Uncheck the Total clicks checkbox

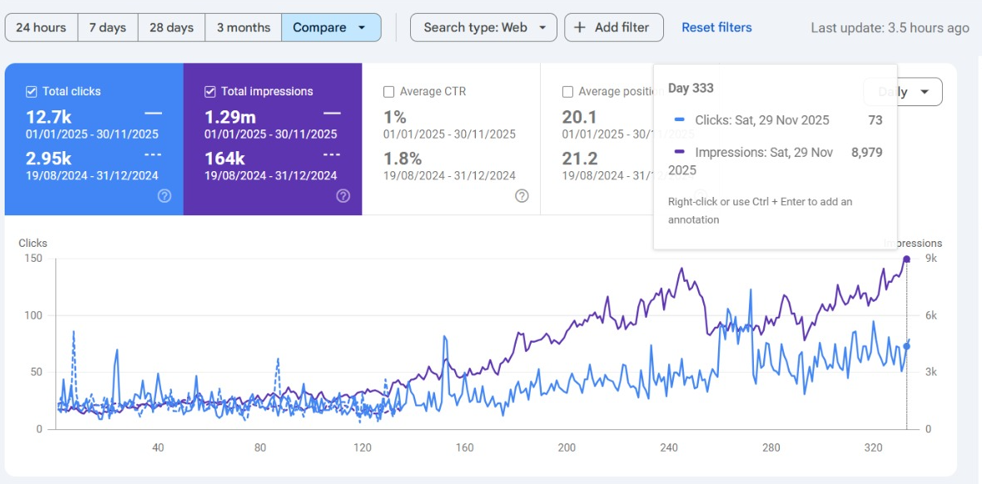point(32,92)
